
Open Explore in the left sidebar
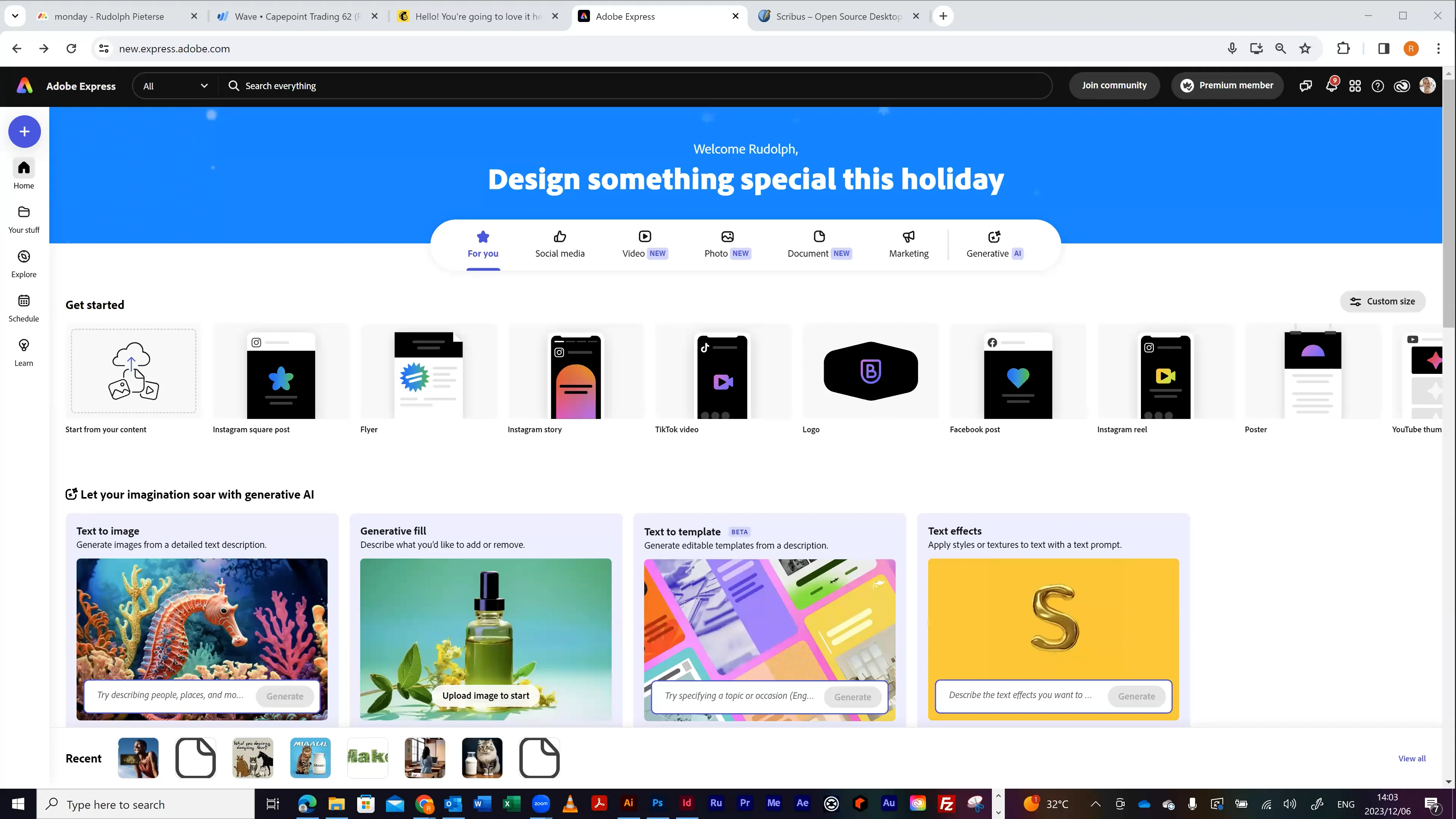(24, 264)
